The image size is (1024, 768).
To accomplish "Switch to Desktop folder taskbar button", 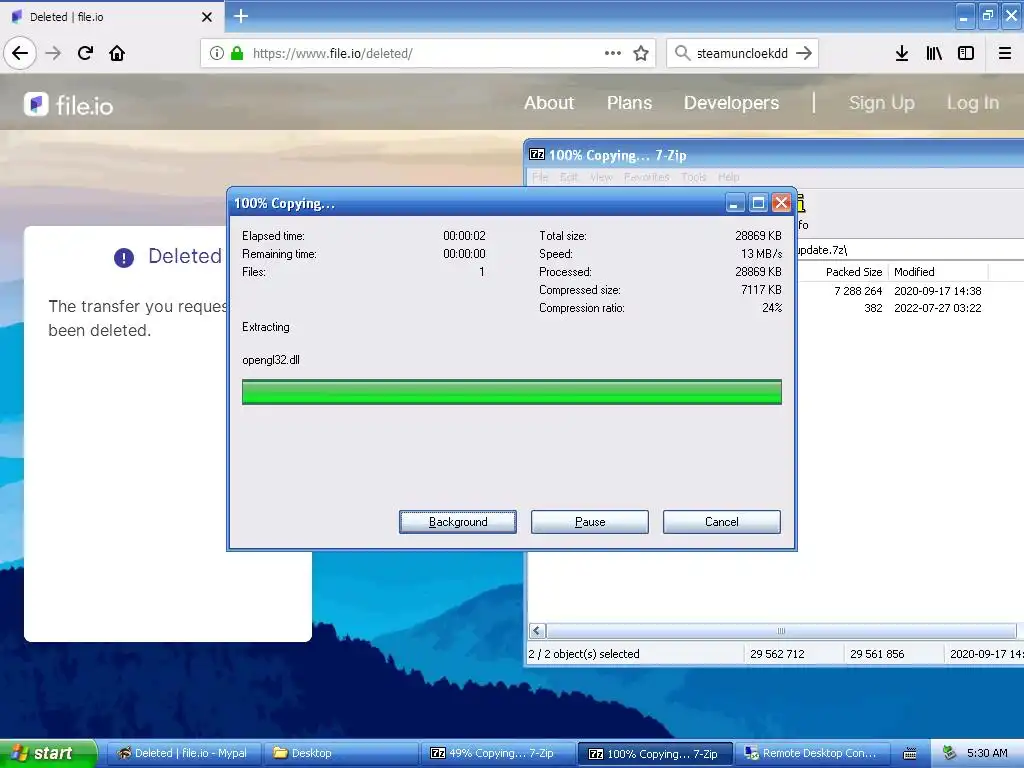I will pyautogui.click(x=340, y=753).
